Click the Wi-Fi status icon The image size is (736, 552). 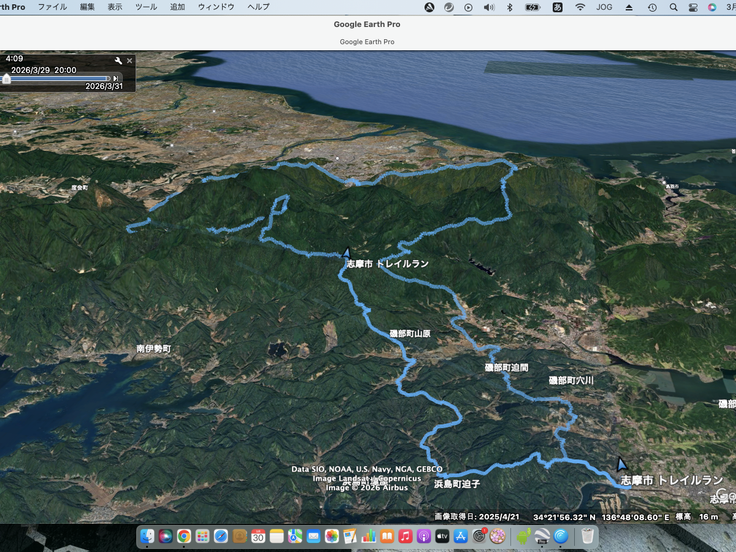(580, 7)
